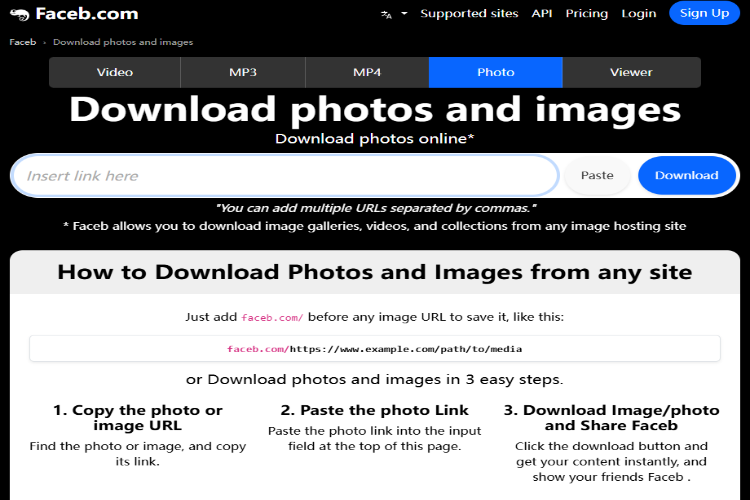Switch to the Video tab
The width and height of the screenshot is (750, 500).
tap(115, 72)
